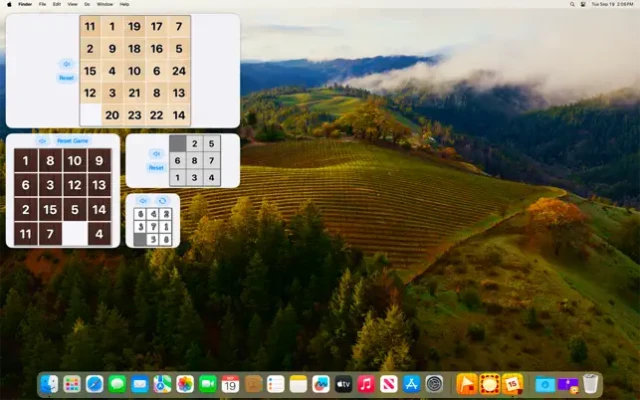
Task: Open the Apple menu
Action: click(x=9, y=4)
